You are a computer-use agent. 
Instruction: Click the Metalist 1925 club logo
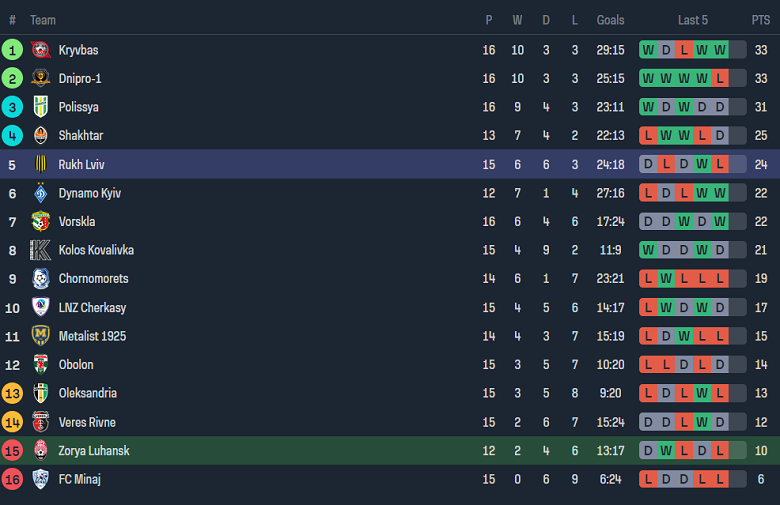[41, 336]
